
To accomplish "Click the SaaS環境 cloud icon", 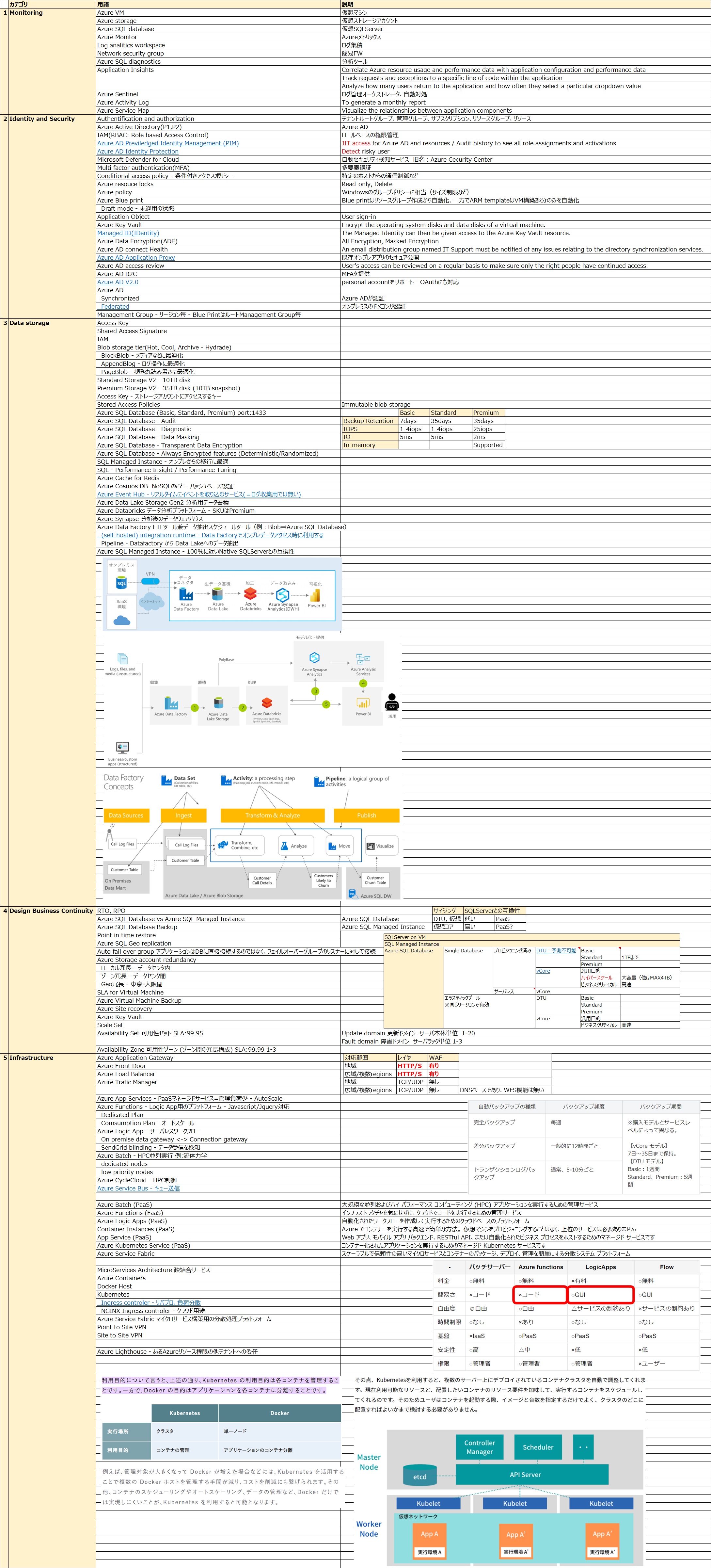I will pos(122,620).
